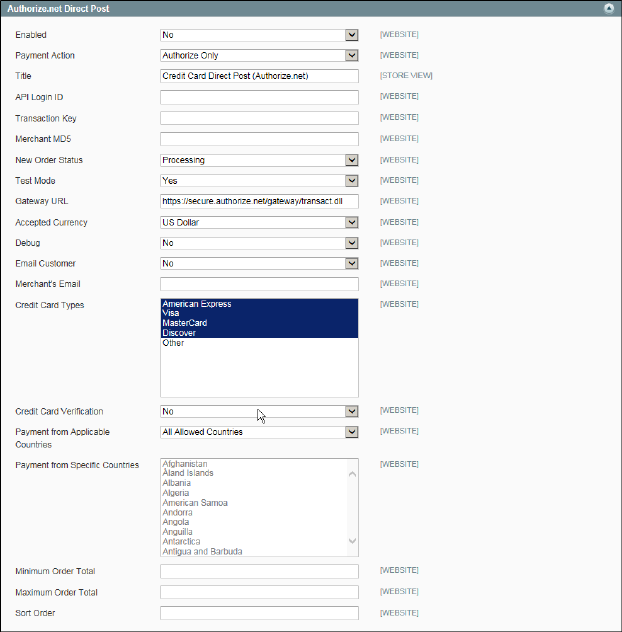Select Discover in Credit Card Types
Screen dimensions: 622x632
pos(259,333)
